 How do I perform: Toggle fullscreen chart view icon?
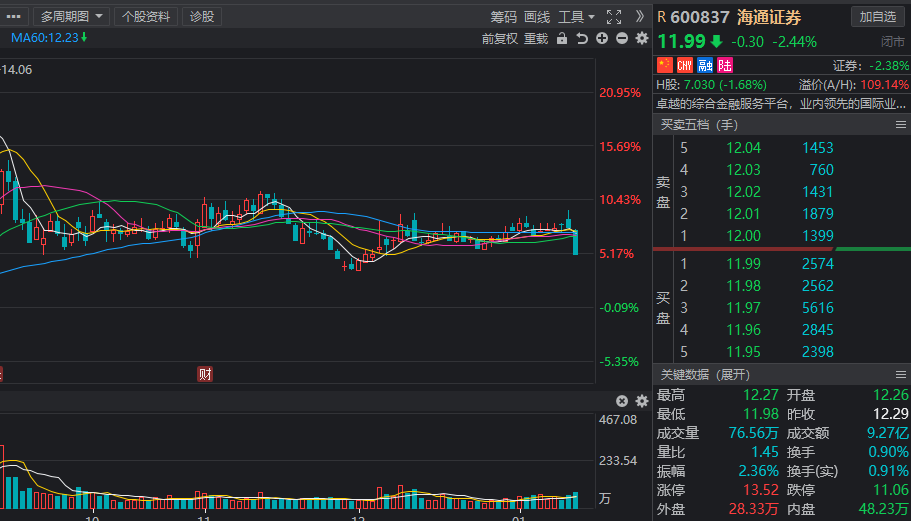coord(614,17)
